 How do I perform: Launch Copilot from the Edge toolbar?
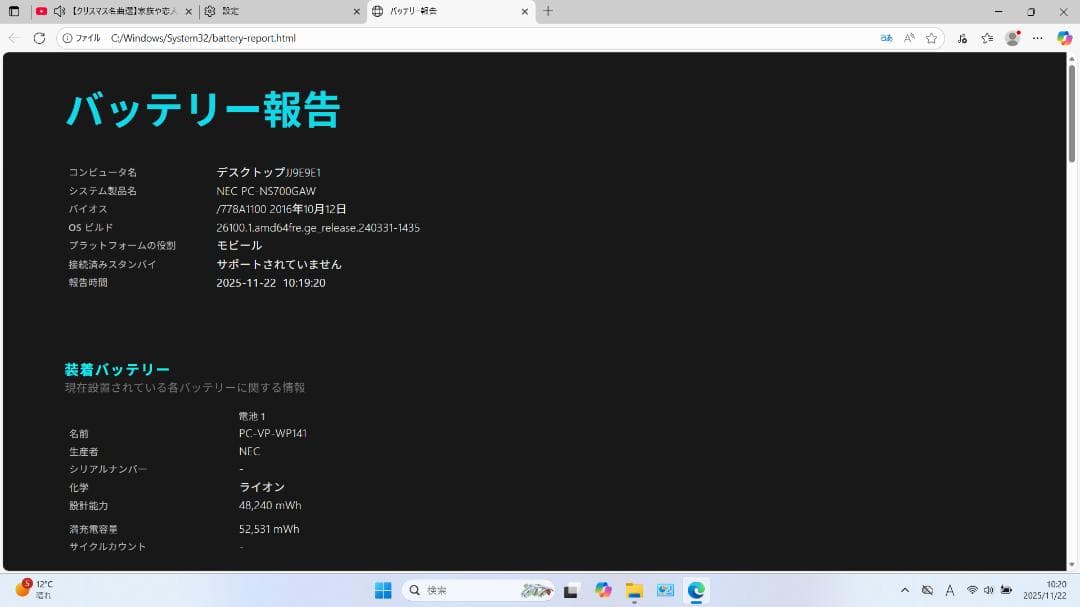1064,38
